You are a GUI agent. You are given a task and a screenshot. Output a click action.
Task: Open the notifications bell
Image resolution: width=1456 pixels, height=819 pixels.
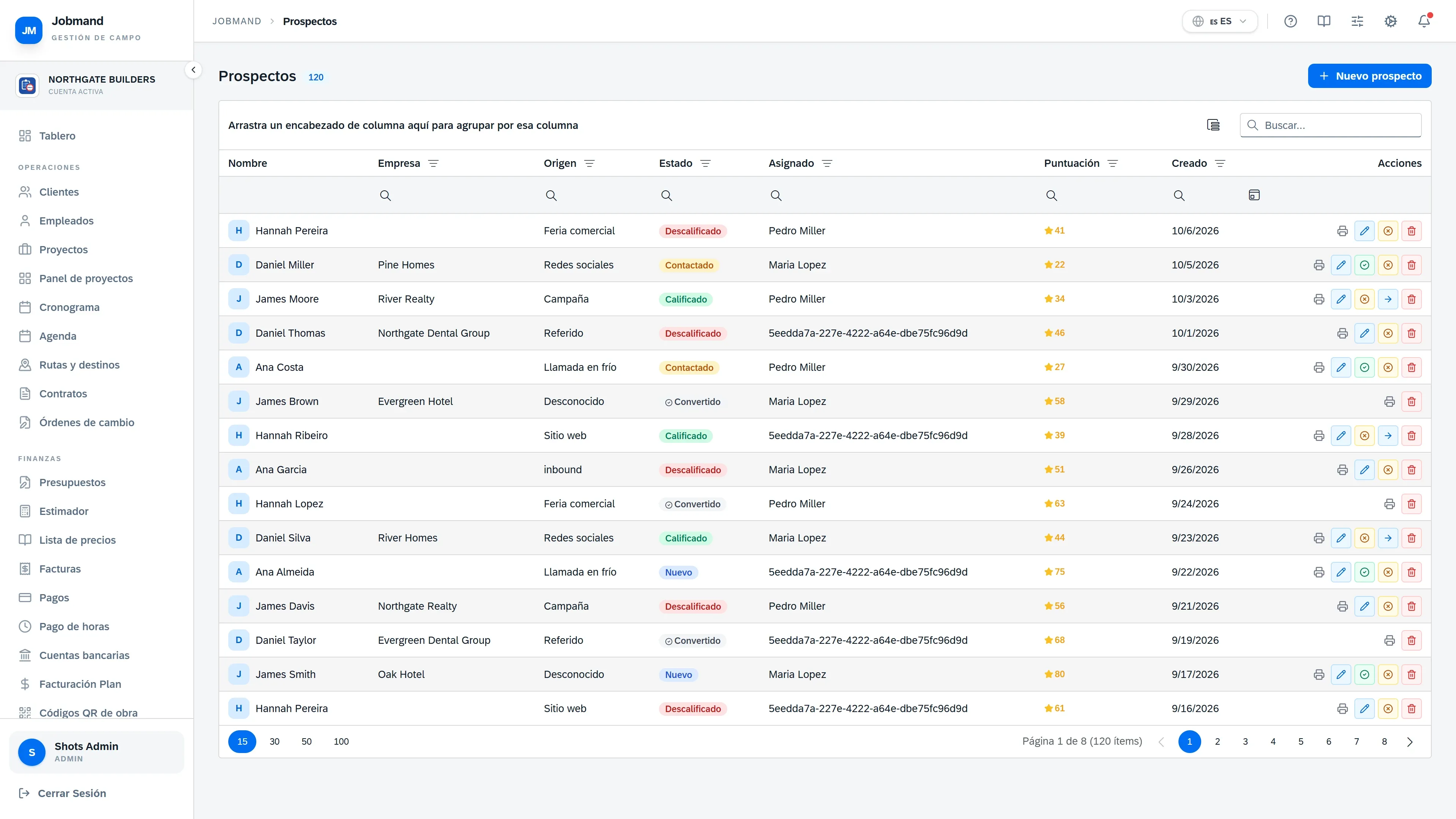point(1424,22)
